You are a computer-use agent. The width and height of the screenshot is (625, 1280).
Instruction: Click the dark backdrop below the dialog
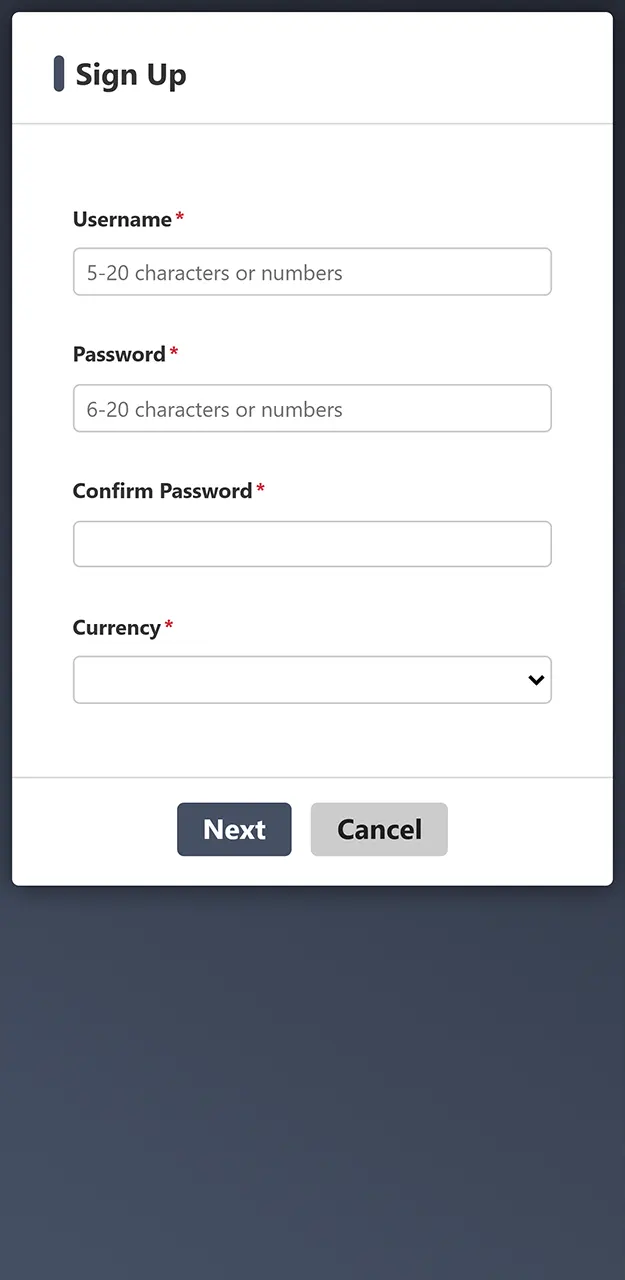(x=312, y=1080)
